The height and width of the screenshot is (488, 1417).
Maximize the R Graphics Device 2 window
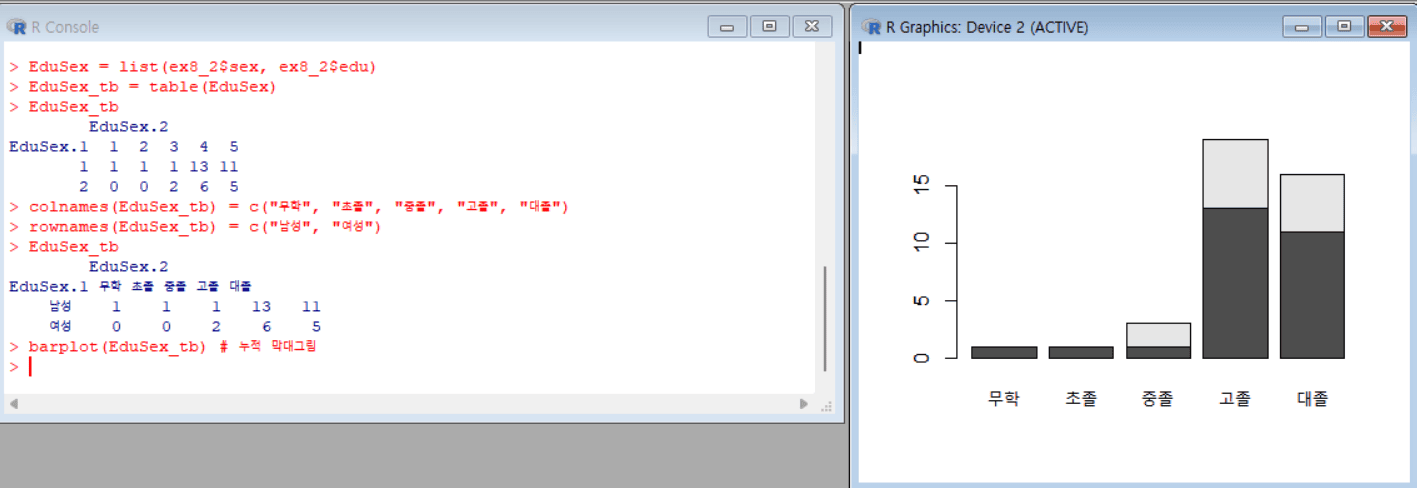pos(1343,27)
